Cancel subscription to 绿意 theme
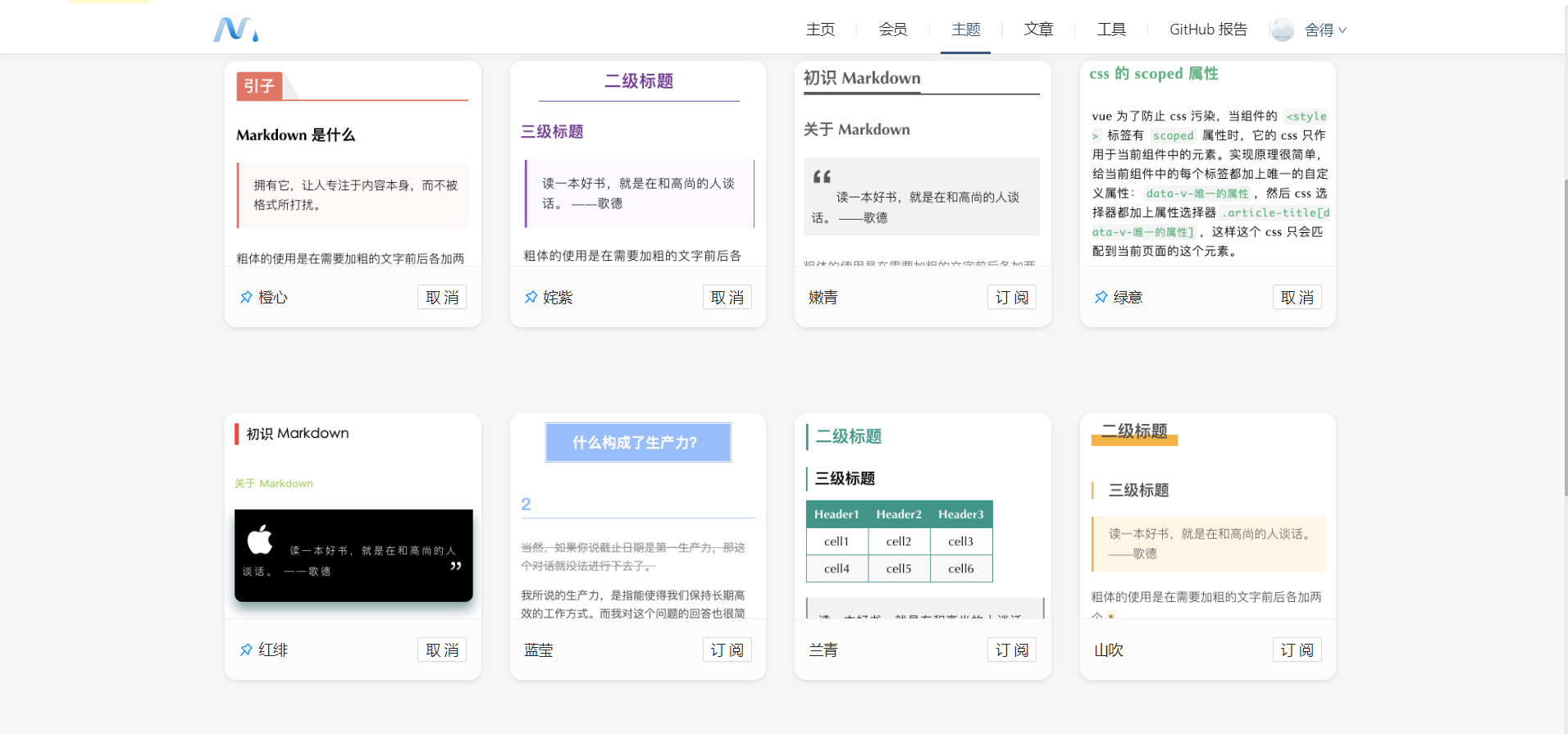The width and height of the screenshot is (1568, 734). pyautogui.click(x=1297, y=297)
